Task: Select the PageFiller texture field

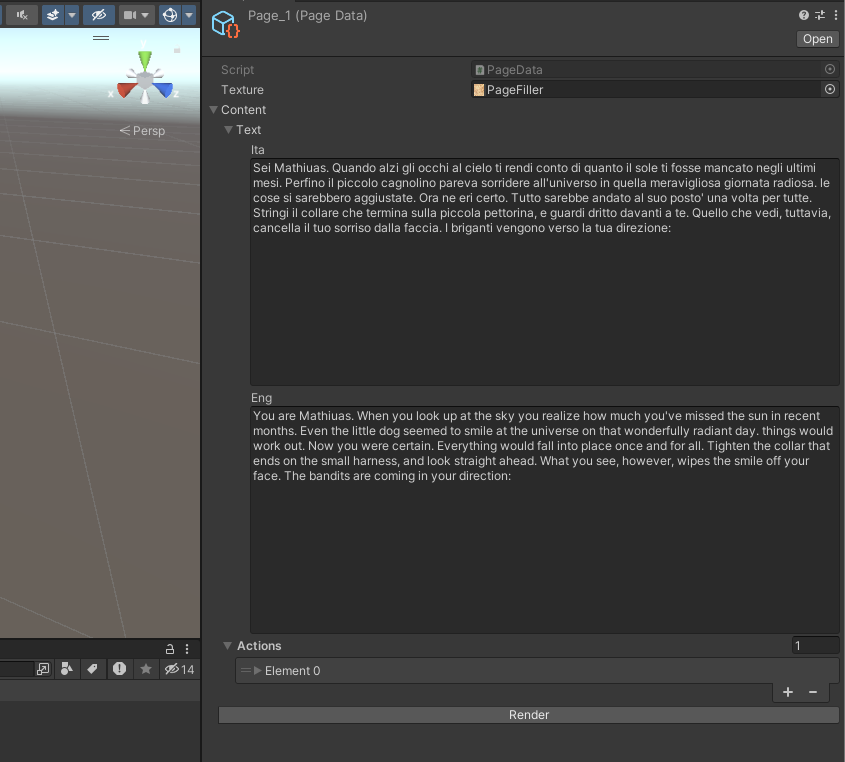Action: click(646, 89)
